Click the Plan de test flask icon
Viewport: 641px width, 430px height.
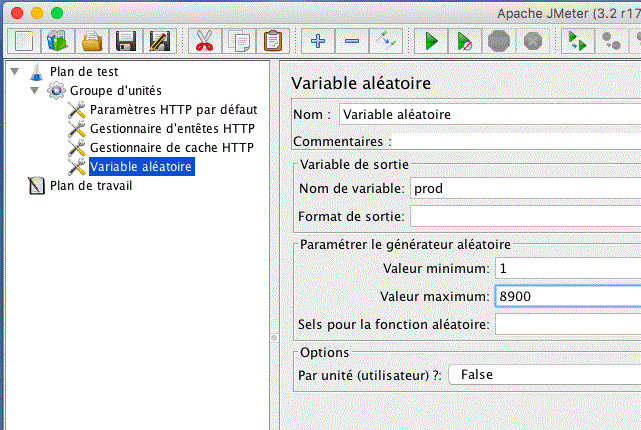tap(36, 72)
